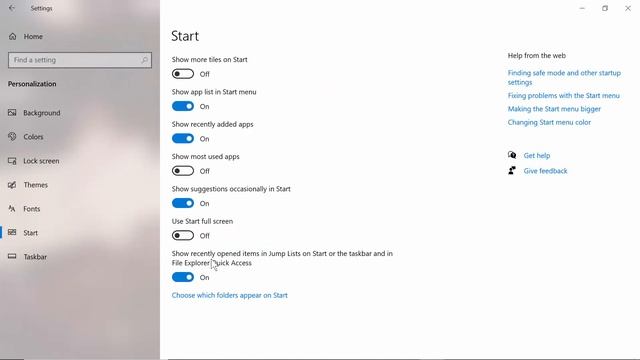Viewport: 640px width, 360px height.
Task: Click the Give feedback link
Action: [x=545, y=171]
